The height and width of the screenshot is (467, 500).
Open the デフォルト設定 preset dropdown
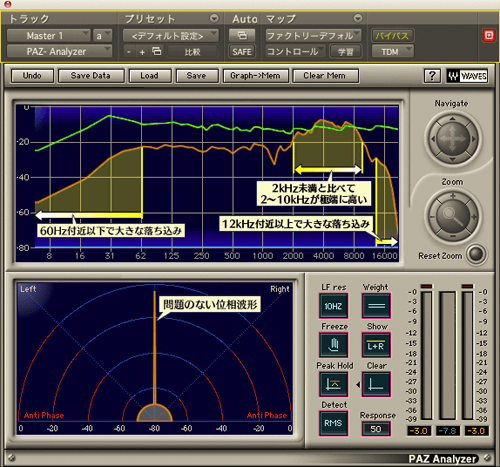pos(171,36)
